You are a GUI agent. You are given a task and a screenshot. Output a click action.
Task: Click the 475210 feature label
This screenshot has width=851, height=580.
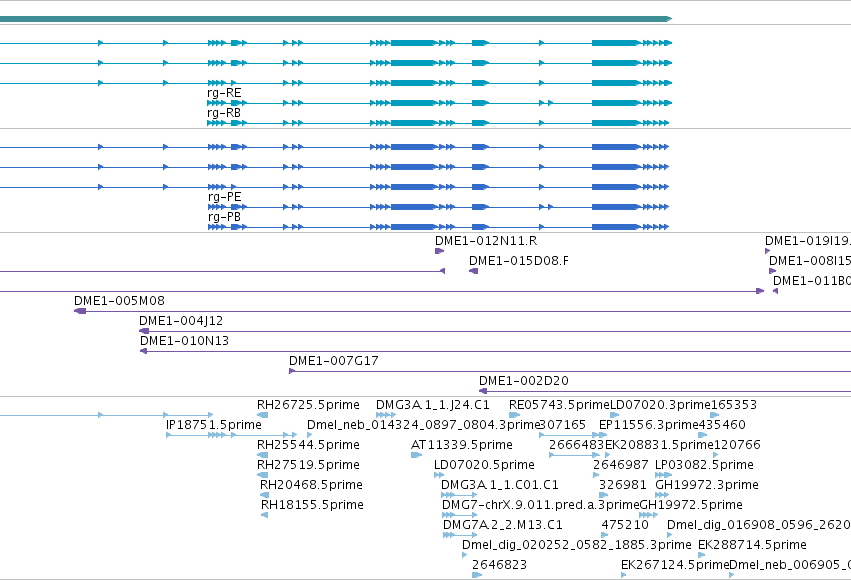click(625, 525)
